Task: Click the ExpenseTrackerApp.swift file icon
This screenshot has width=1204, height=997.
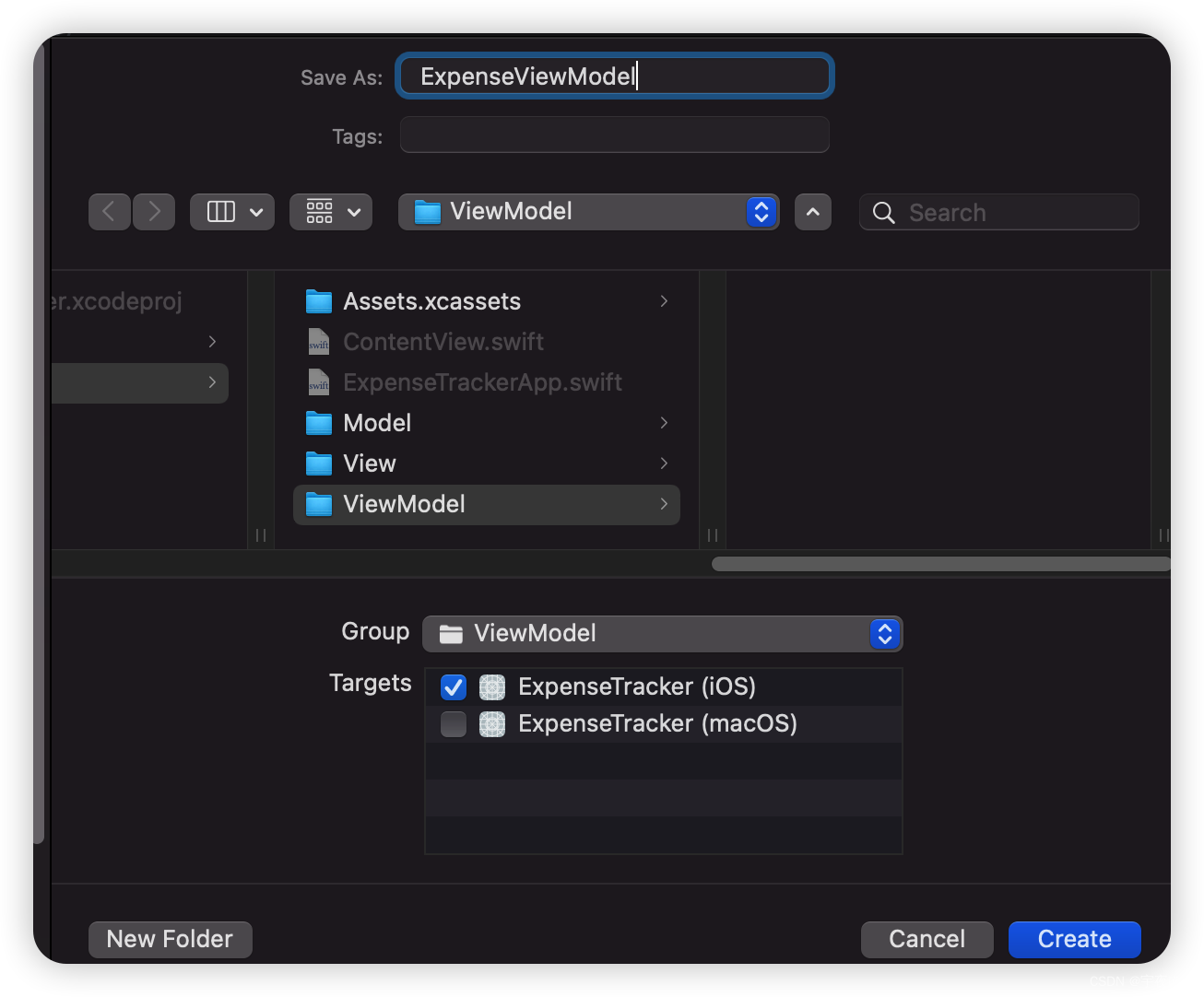Action: click(319, 382)
